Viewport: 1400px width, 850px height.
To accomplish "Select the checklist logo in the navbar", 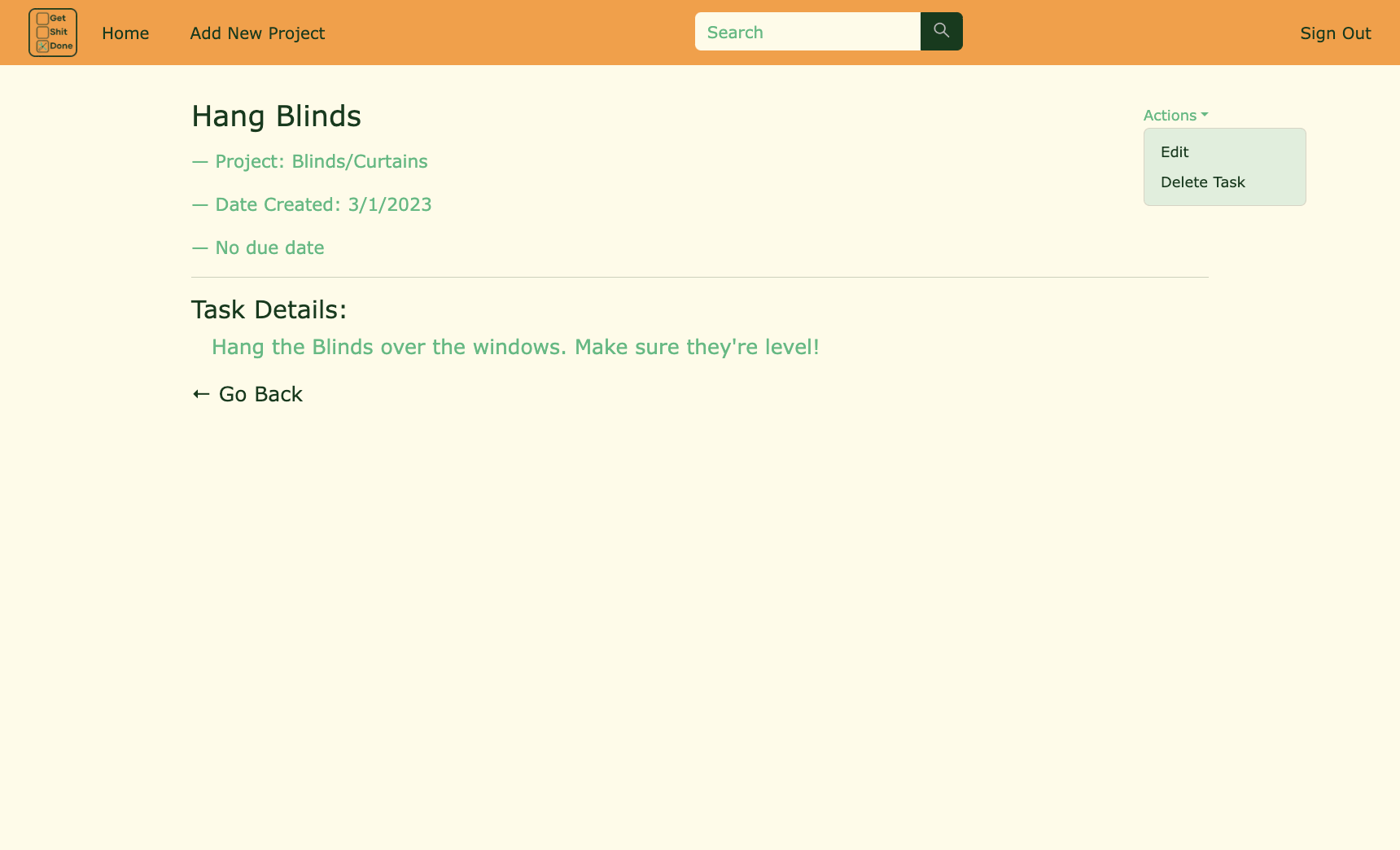I will coord(52,33).
